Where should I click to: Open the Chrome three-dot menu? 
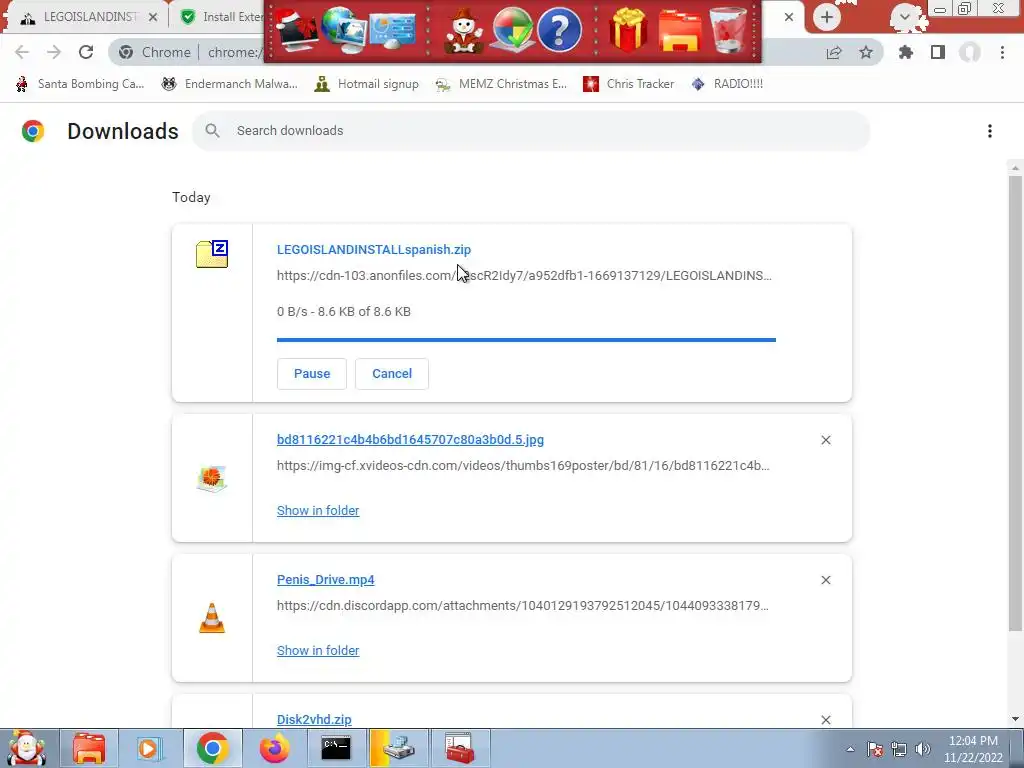1002,52
